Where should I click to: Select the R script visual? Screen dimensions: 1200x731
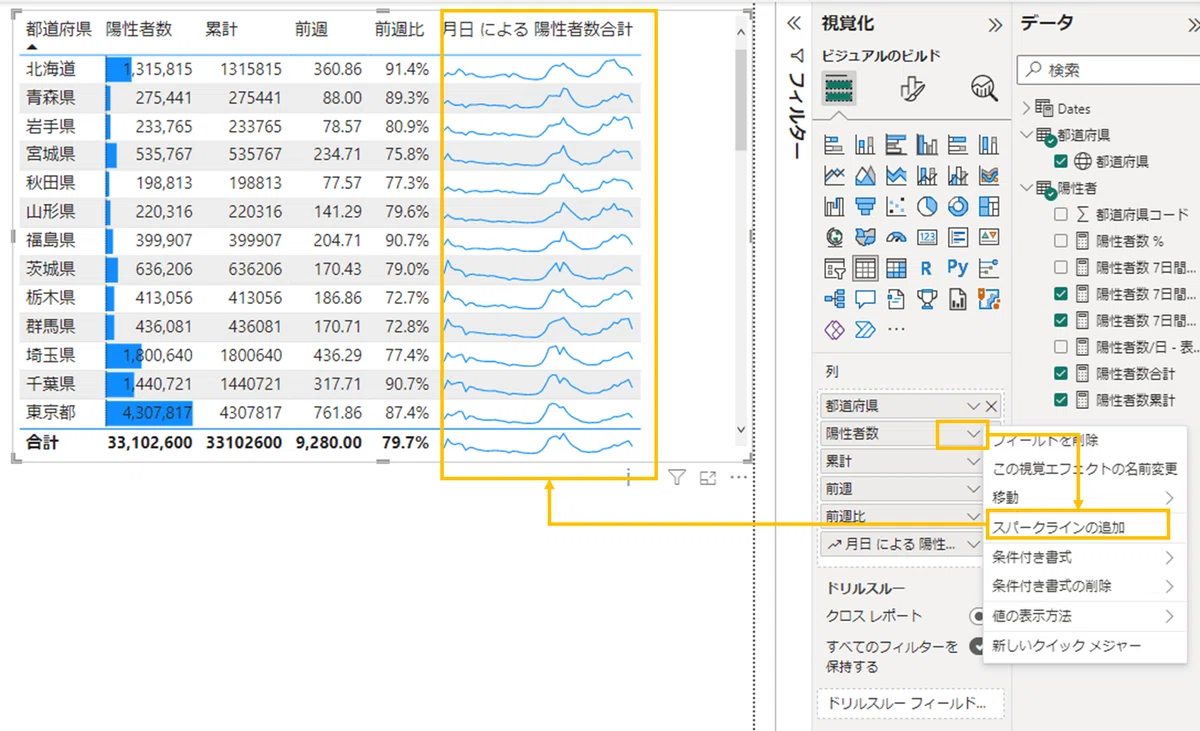[x=927, y=268]
